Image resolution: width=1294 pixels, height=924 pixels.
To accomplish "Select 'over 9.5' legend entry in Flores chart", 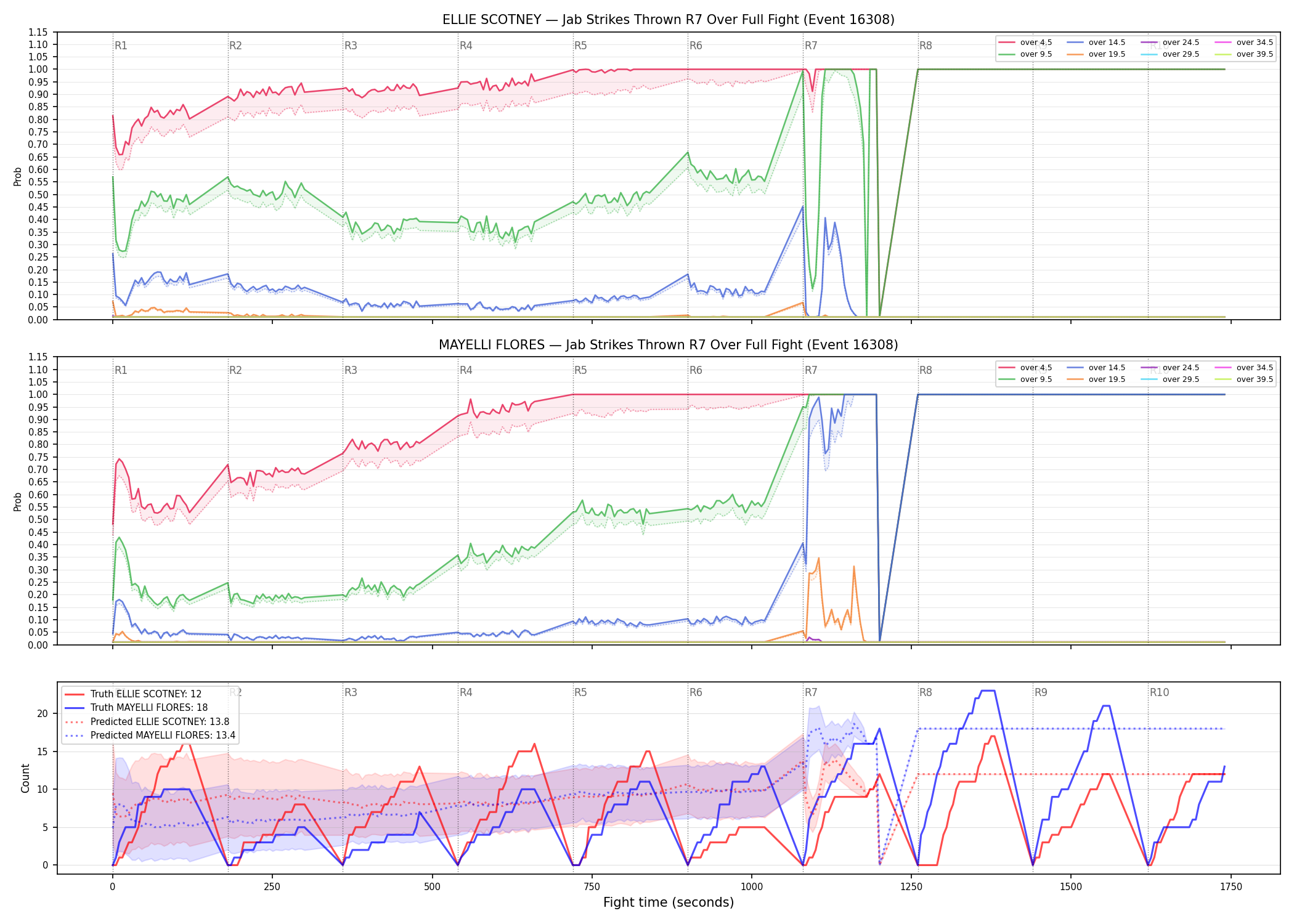I will (x=1025, y=379).
